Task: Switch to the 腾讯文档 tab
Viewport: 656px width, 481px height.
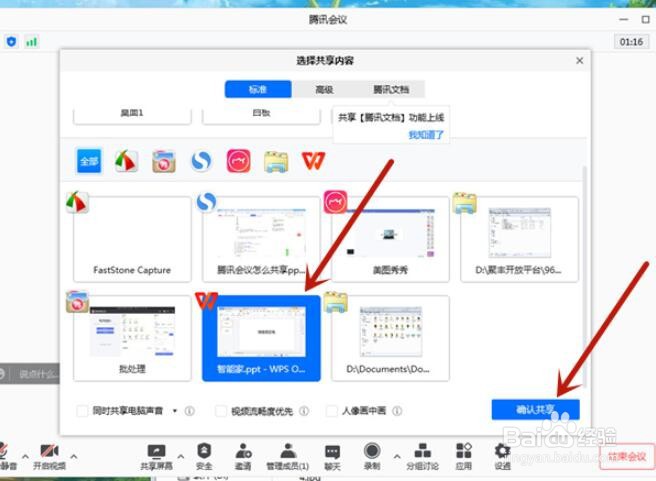Action: tap(391, 89)
